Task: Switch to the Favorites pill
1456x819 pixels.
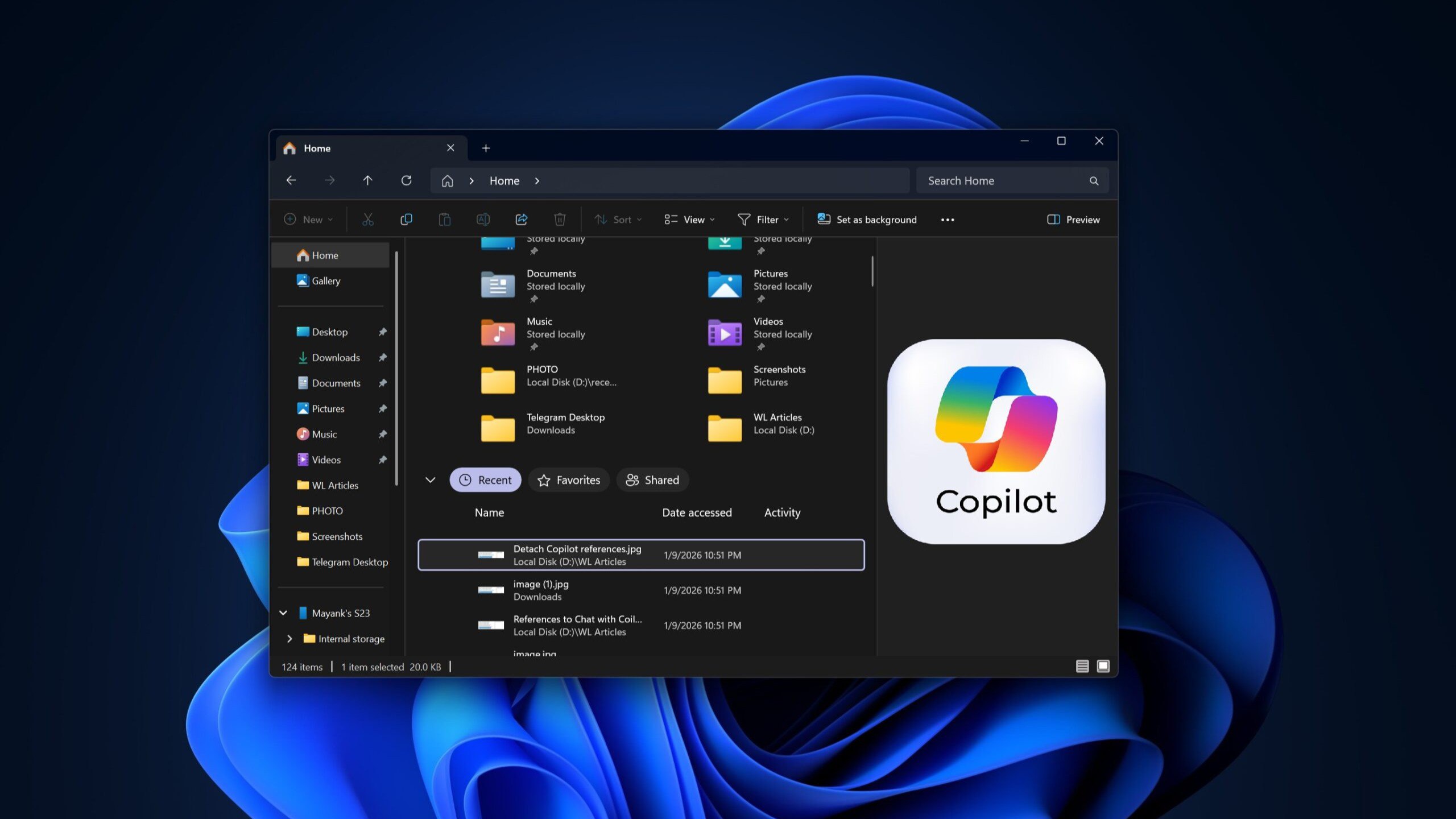Action: coord(569,479)
